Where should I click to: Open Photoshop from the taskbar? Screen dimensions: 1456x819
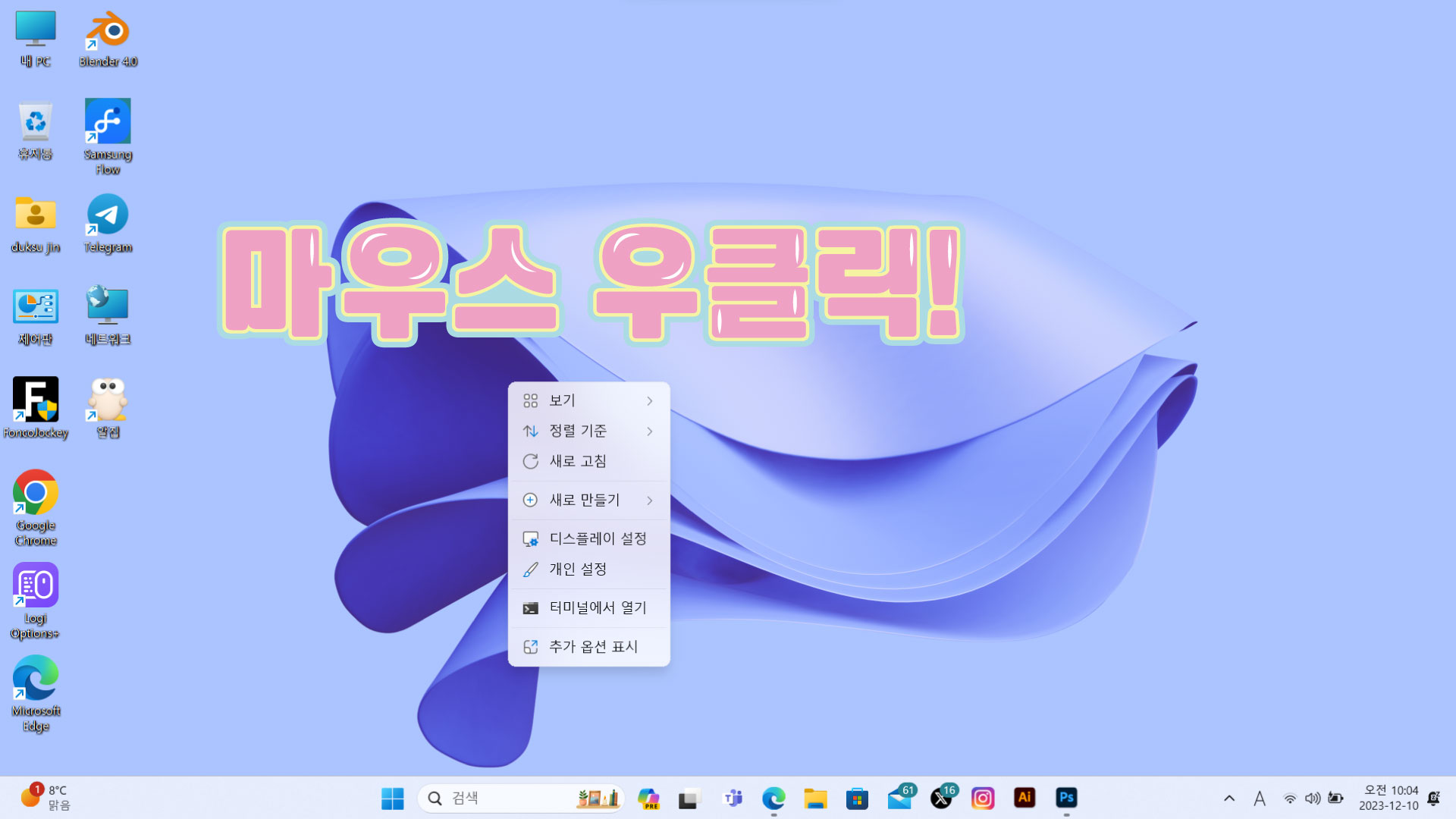pyautogui.click(x=1066, y=798)
